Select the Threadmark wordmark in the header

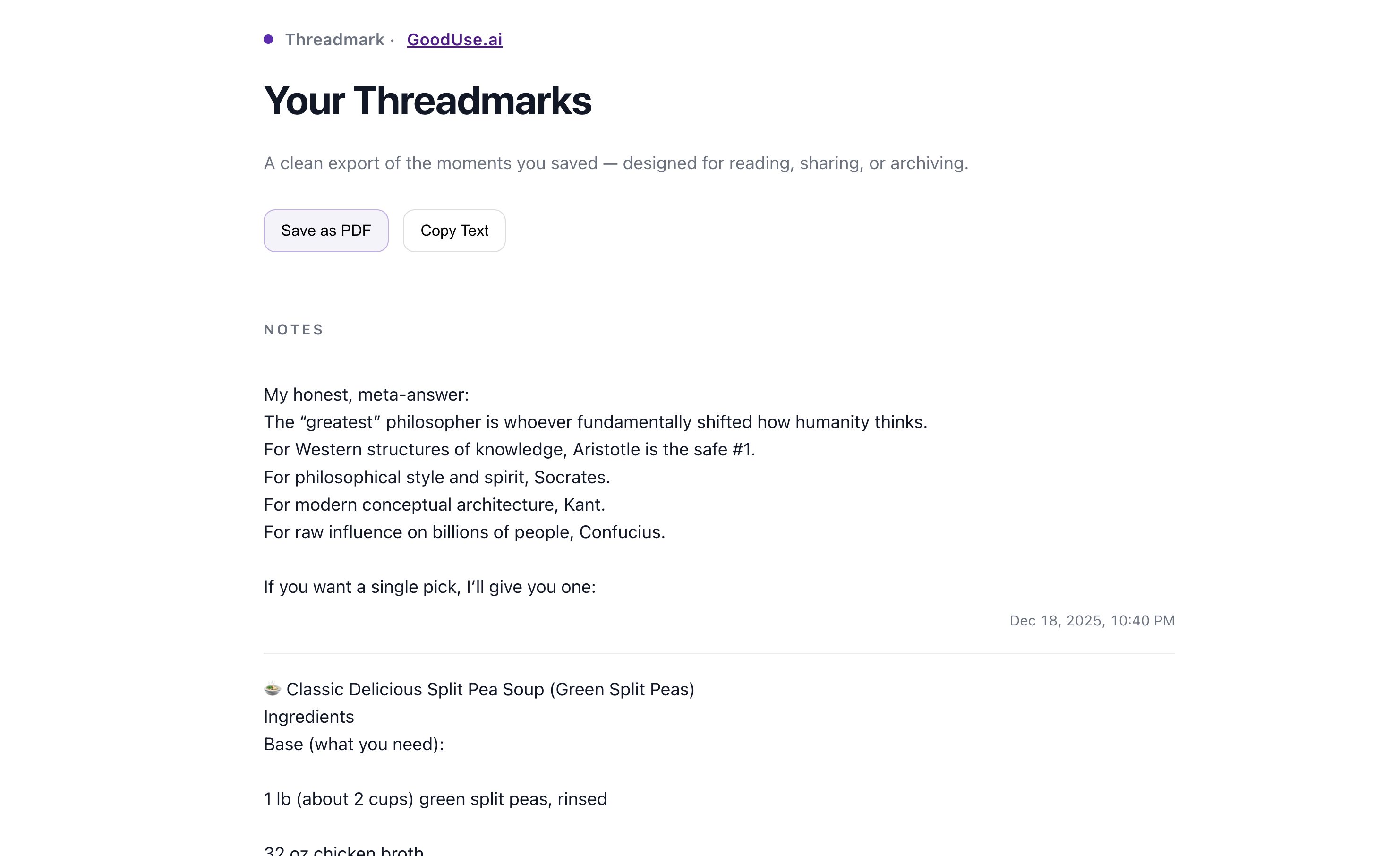tap(335, 39)
